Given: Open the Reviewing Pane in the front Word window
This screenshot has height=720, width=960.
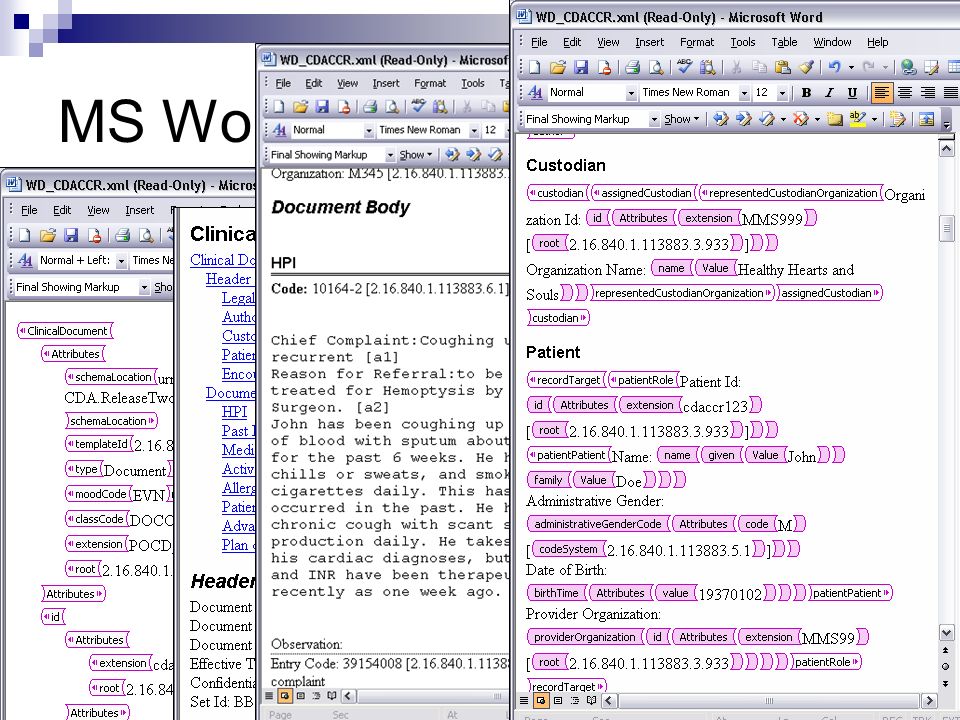Looking at the screenshot, I should (x=926, y=119).
